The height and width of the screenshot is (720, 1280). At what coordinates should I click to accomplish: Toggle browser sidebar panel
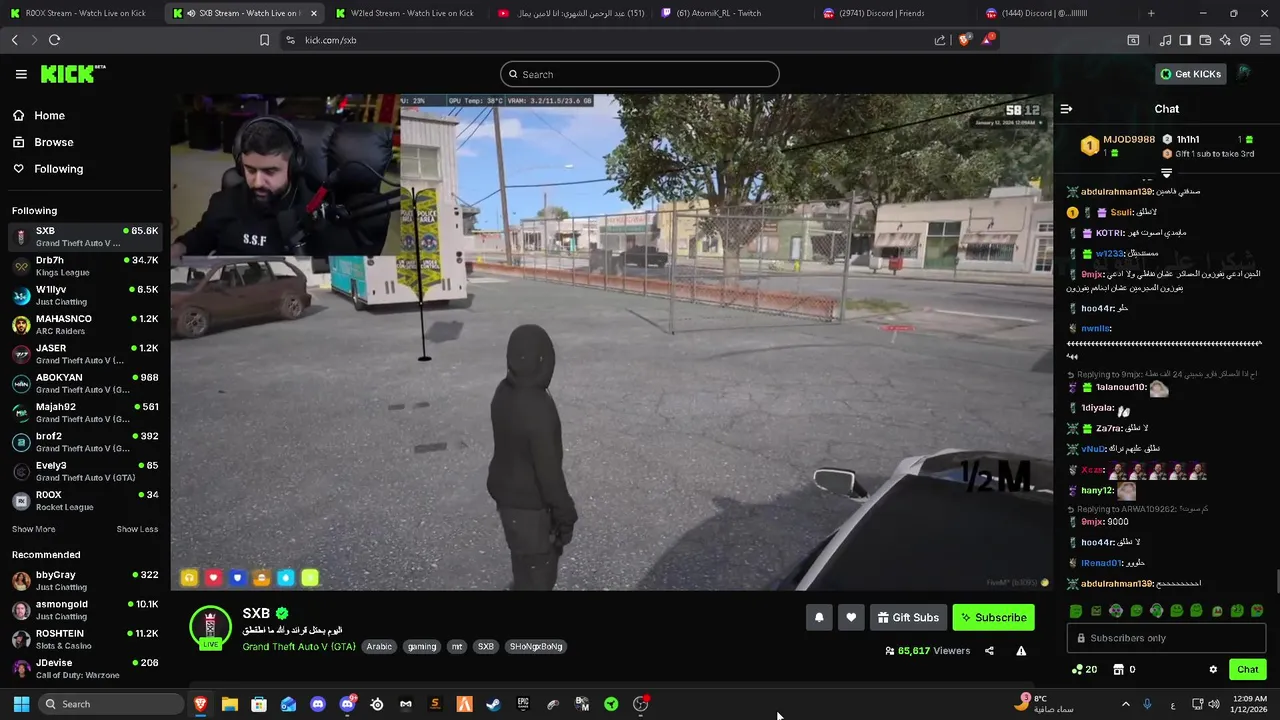[1185, 40]
